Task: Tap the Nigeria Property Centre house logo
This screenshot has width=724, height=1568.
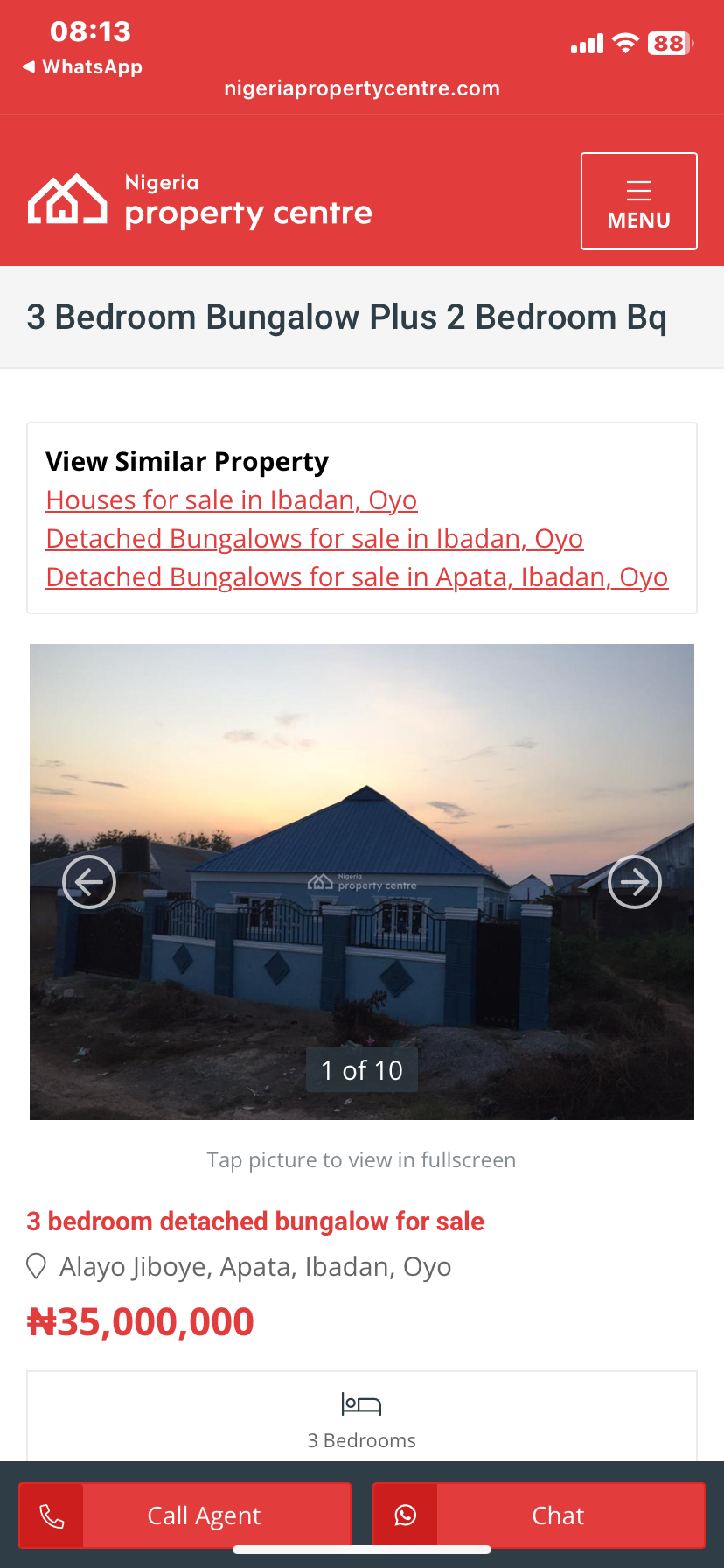Action: point(67,199)
